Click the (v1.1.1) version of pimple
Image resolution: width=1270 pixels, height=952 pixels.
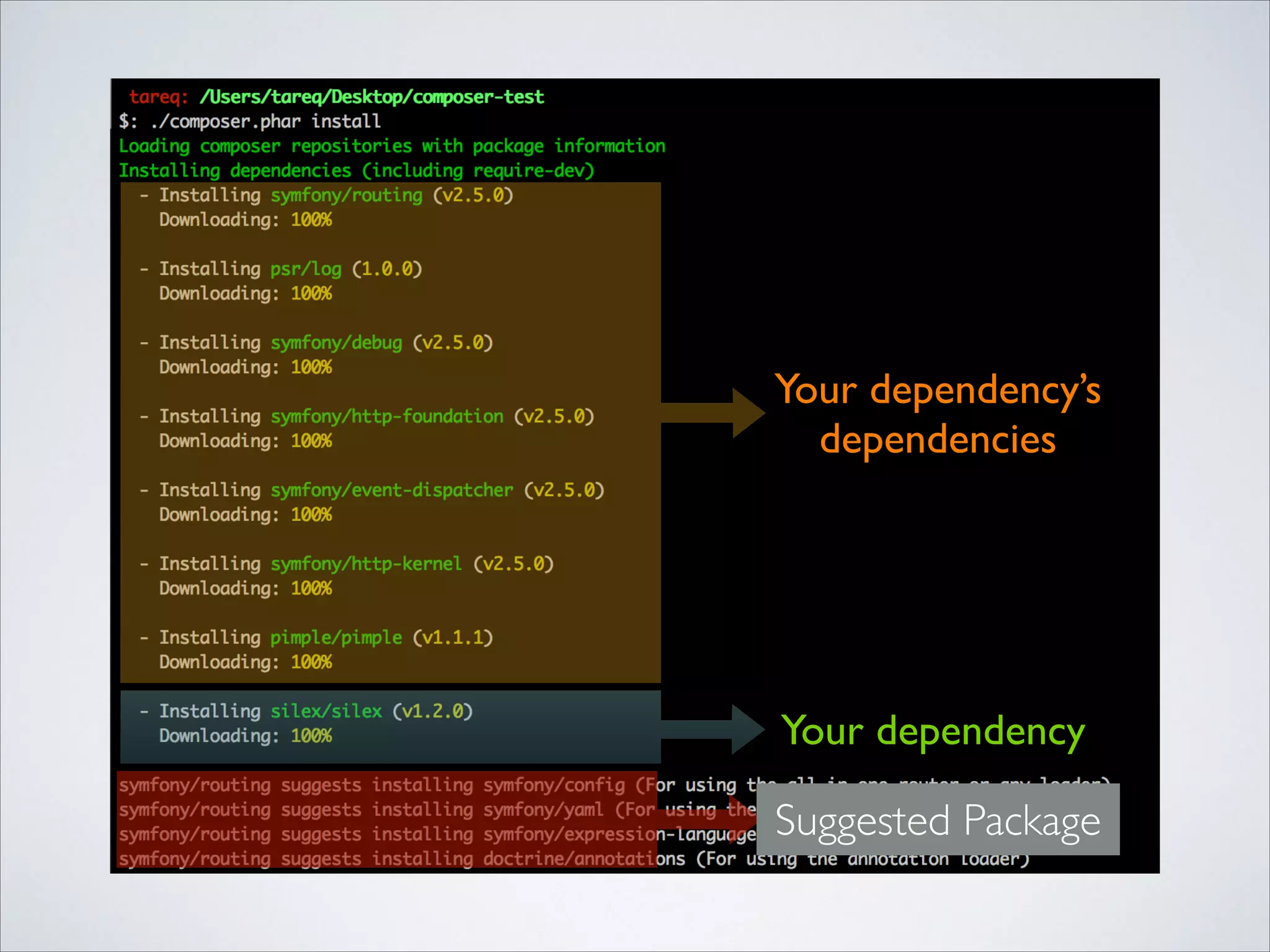click(453, 638)
